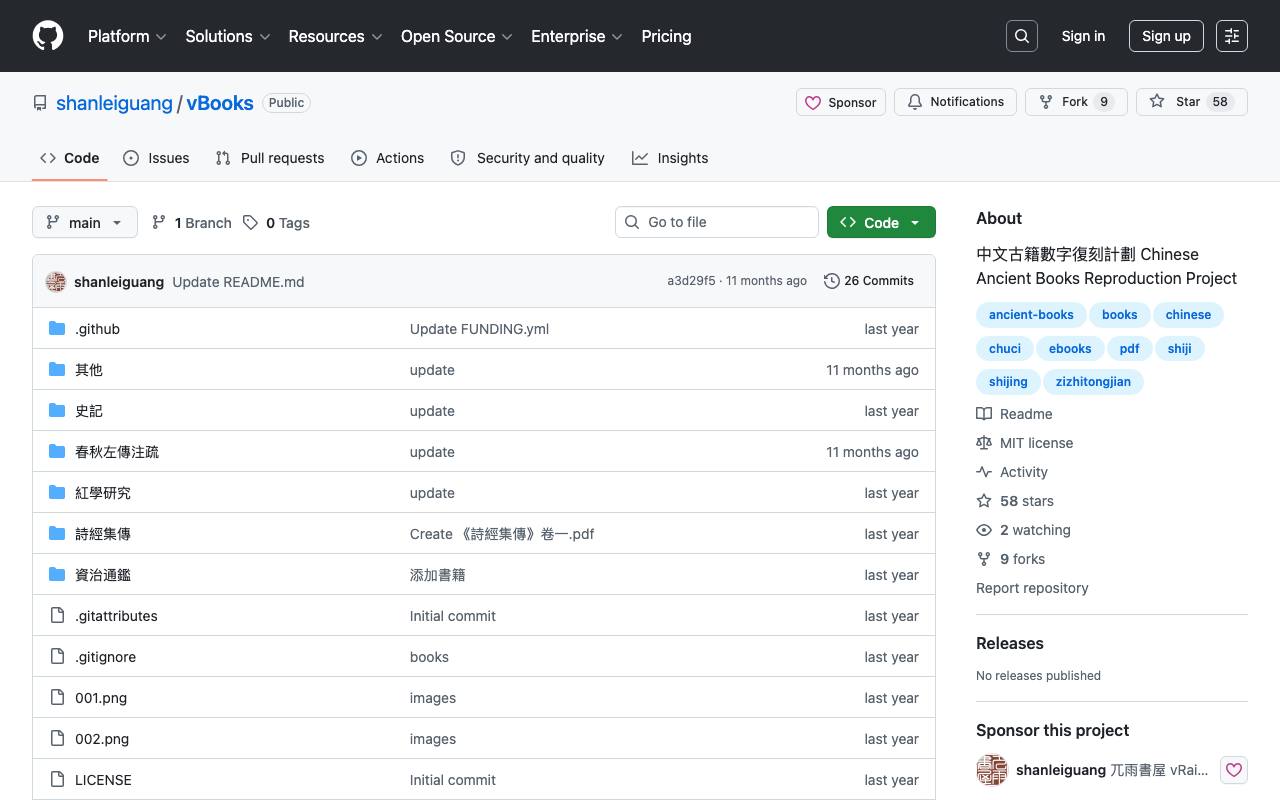Open the main branch selector dropdown

pyautogui.click(x=84, y=222)
